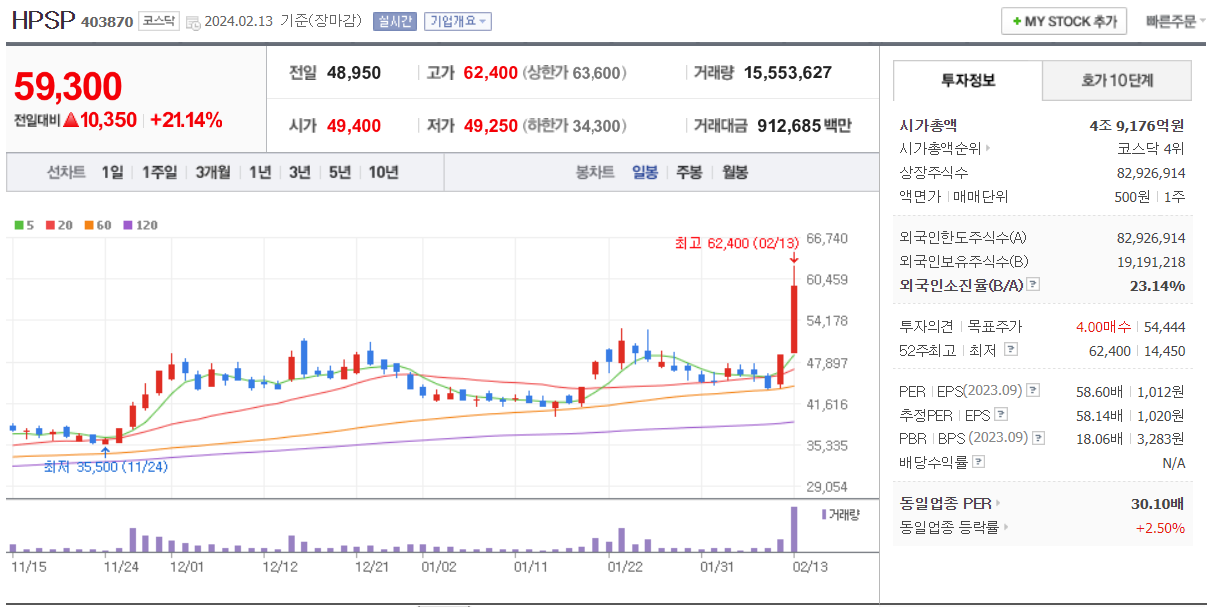Select the 5년 line chart period
This screenshot has width=1213, height=607.
coord(340,172)
